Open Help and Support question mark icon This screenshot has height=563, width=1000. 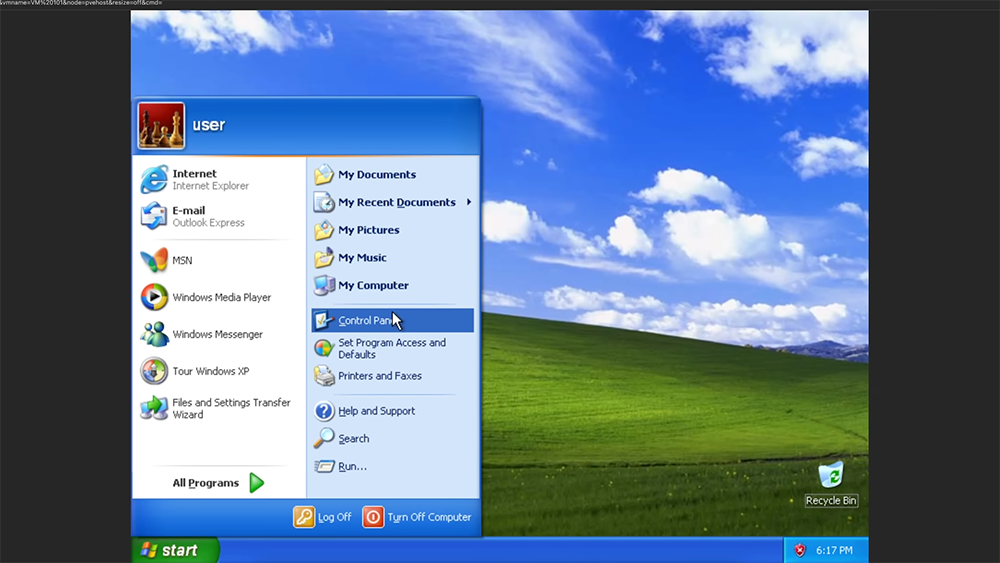(324, 411)
